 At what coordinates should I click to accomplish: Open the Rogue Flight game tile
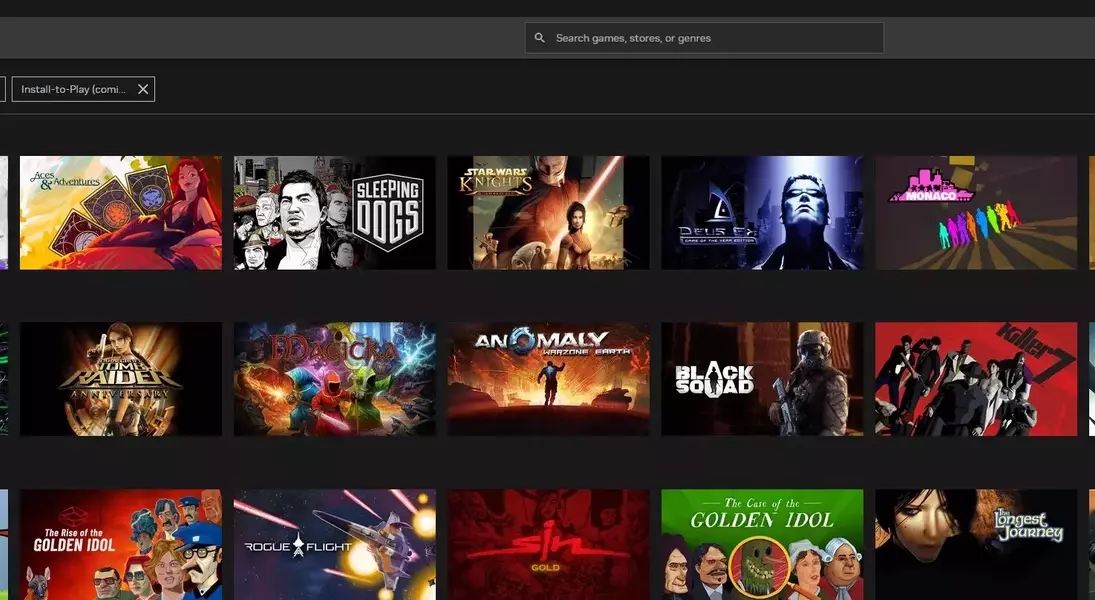point(335,544)
